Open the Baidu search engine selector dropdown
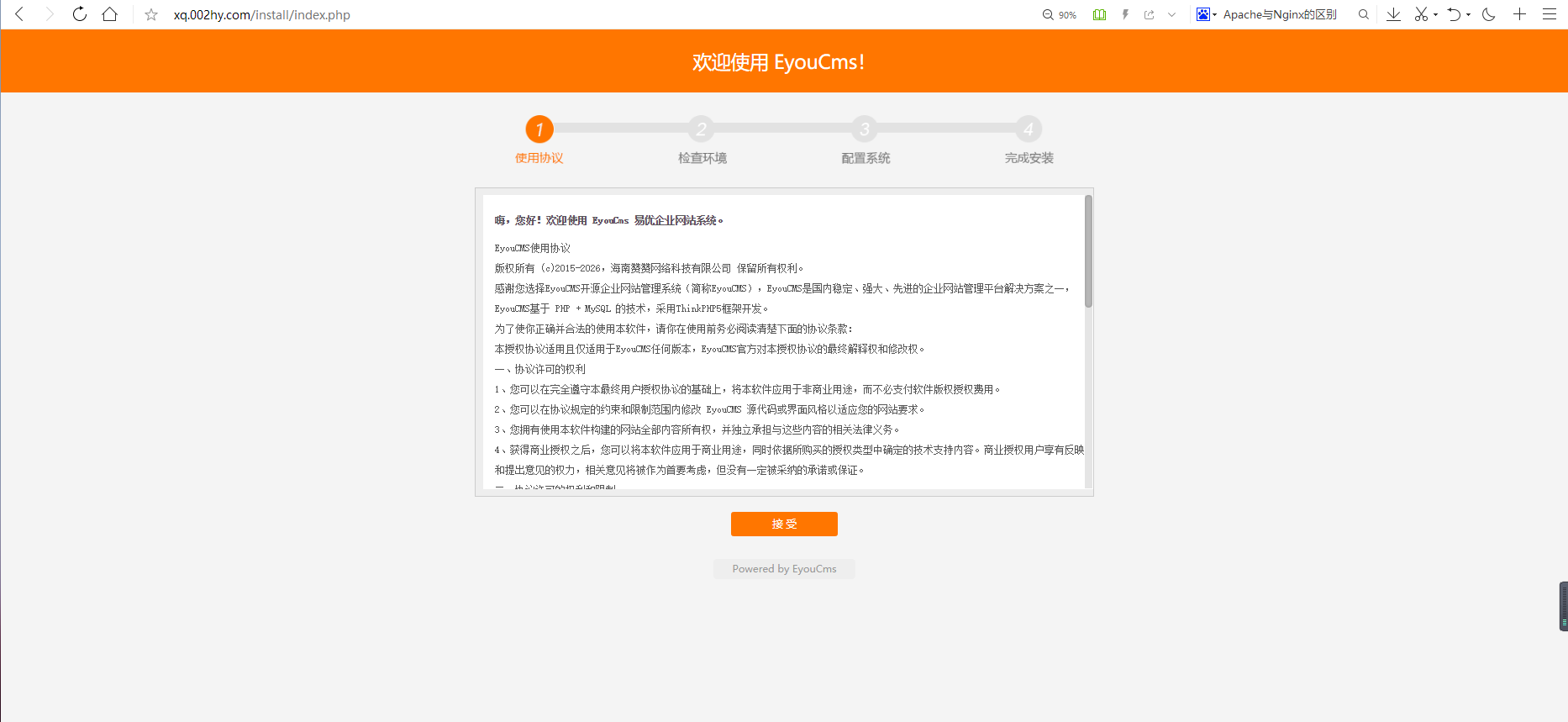The width and height of the screenshot is (1568, 722). 1207,15
